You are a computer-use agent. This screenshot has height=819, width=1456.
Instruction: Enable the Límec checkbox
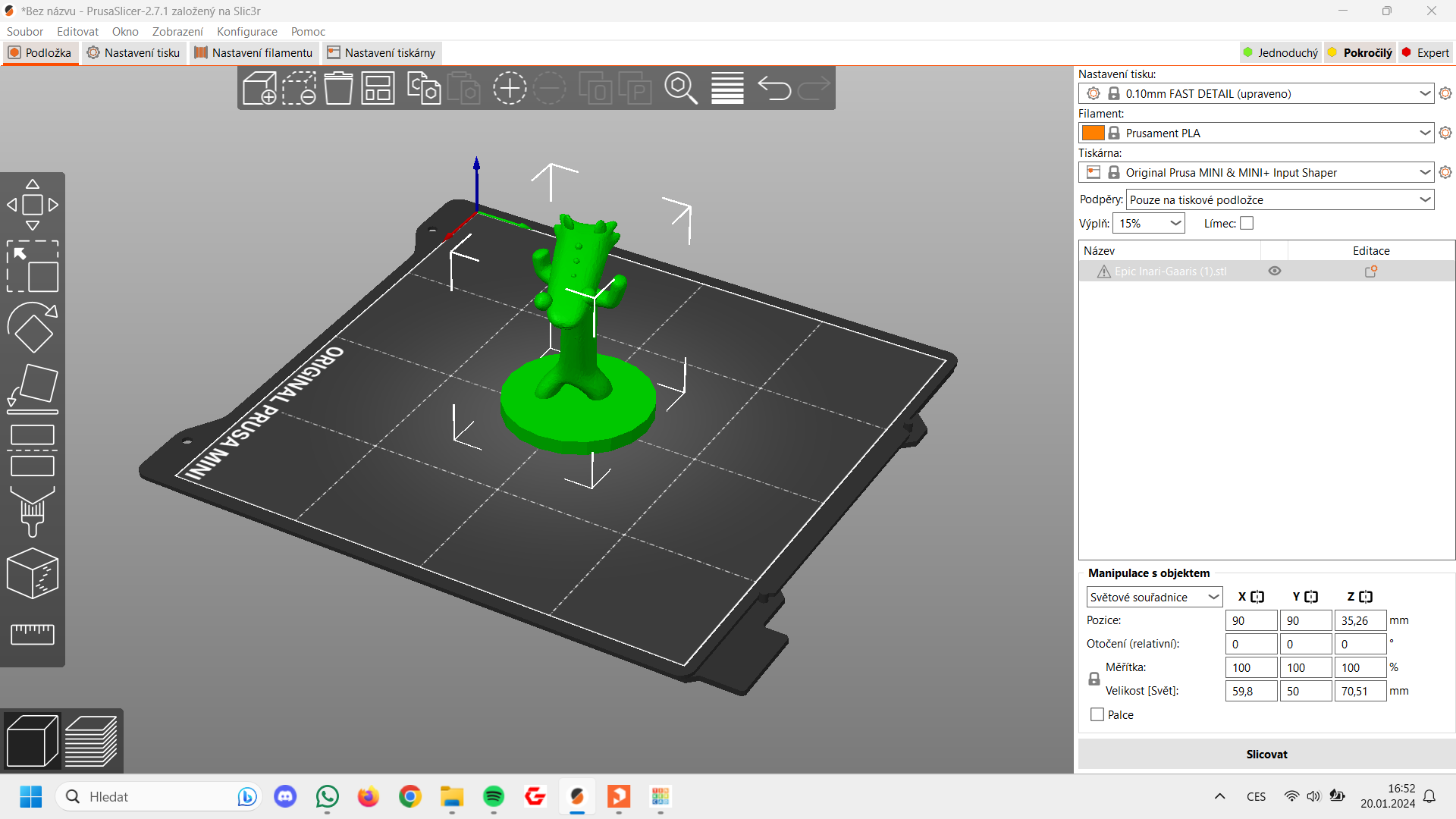[1247, 223]
